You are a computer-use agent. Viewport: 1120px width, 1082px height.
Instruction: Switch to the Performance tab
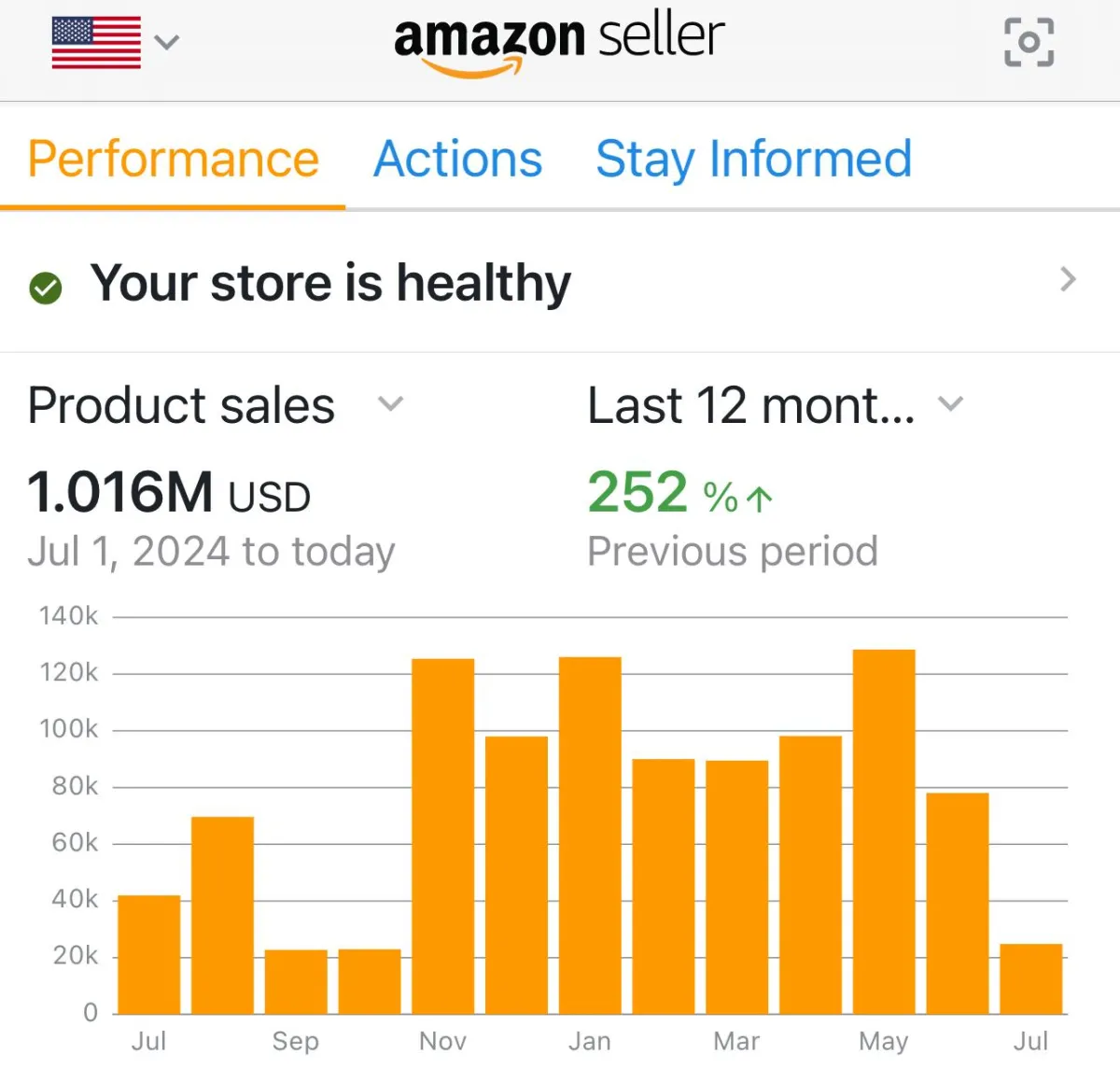point(174,159)
